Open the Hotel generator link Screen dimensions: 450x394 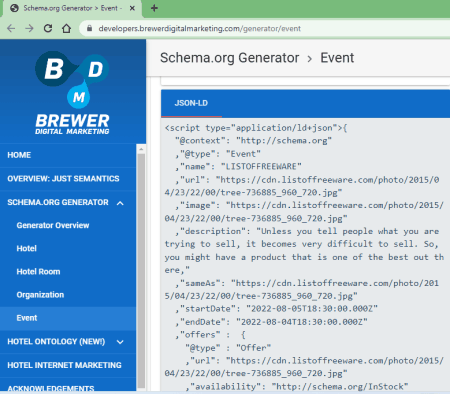[27, 248]
